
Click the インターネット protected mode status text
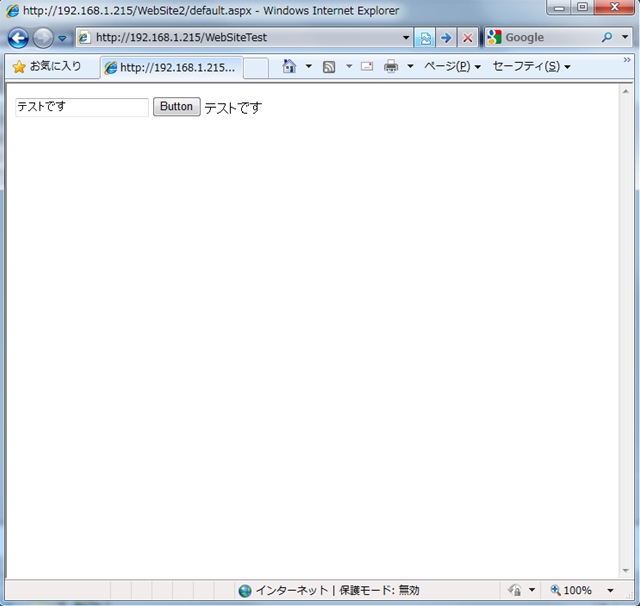(338, 590)
